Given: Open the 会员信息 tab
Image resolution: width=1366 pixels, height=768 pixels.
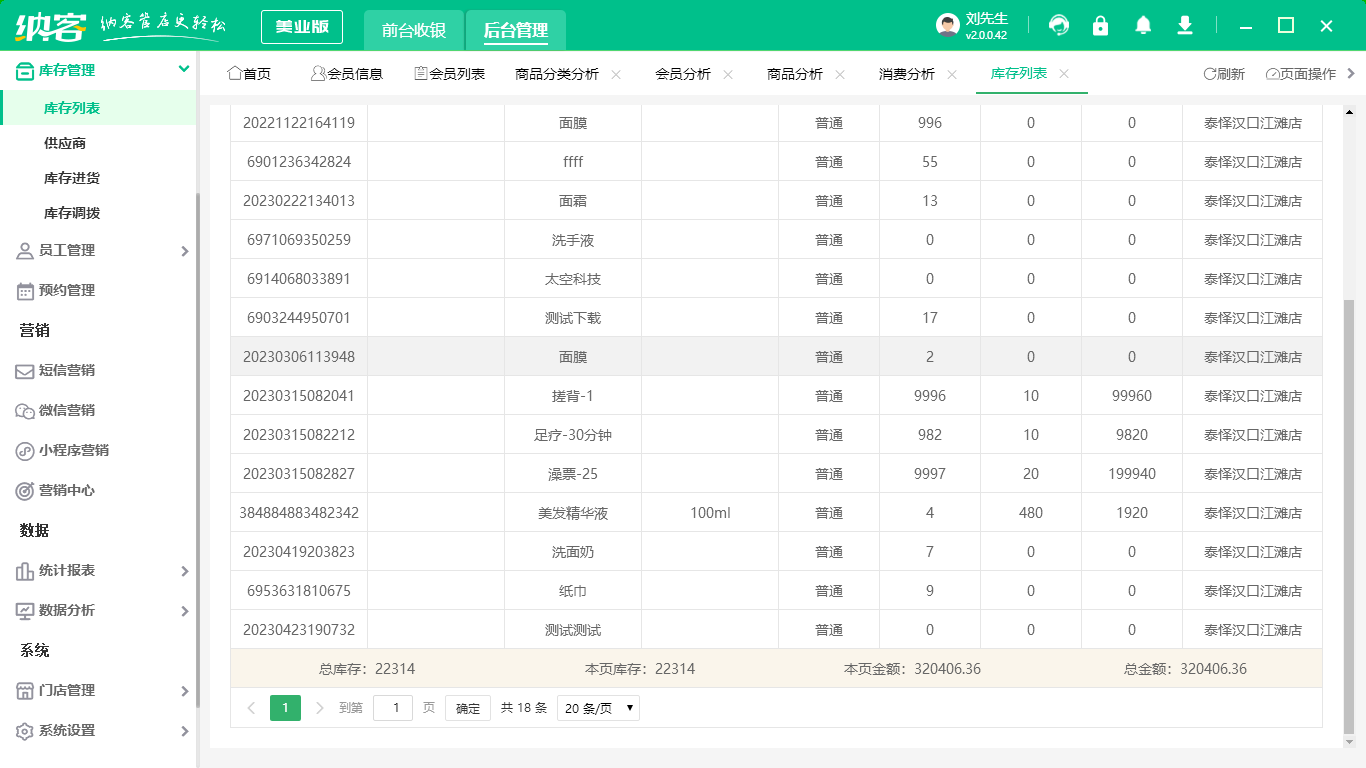Looking at the screenshot, I should pyautogui.click(x=347, y=74).
